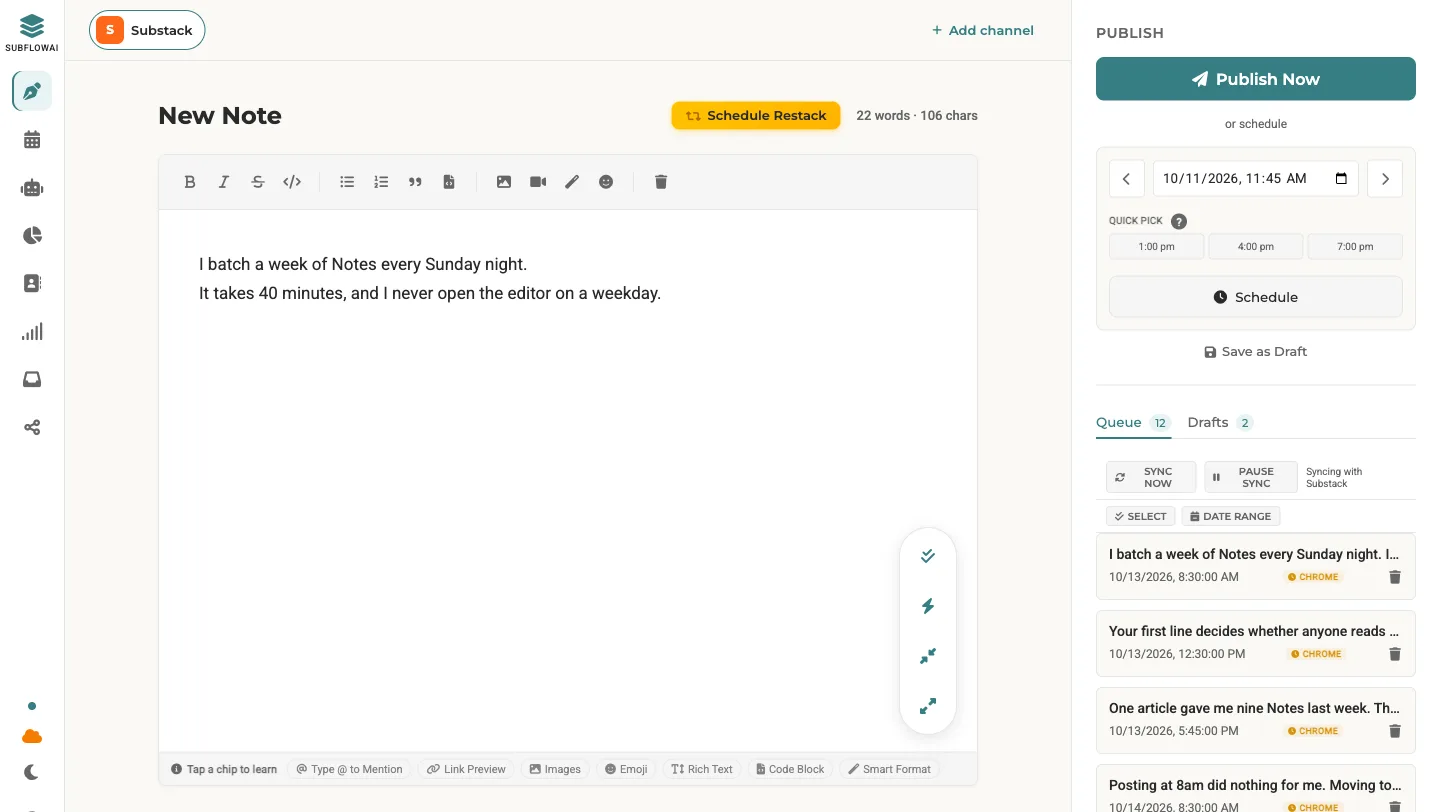Open the calendar page in sidebar
The width and height of the screenshot is (1440, 812).
tap(32, 140)
